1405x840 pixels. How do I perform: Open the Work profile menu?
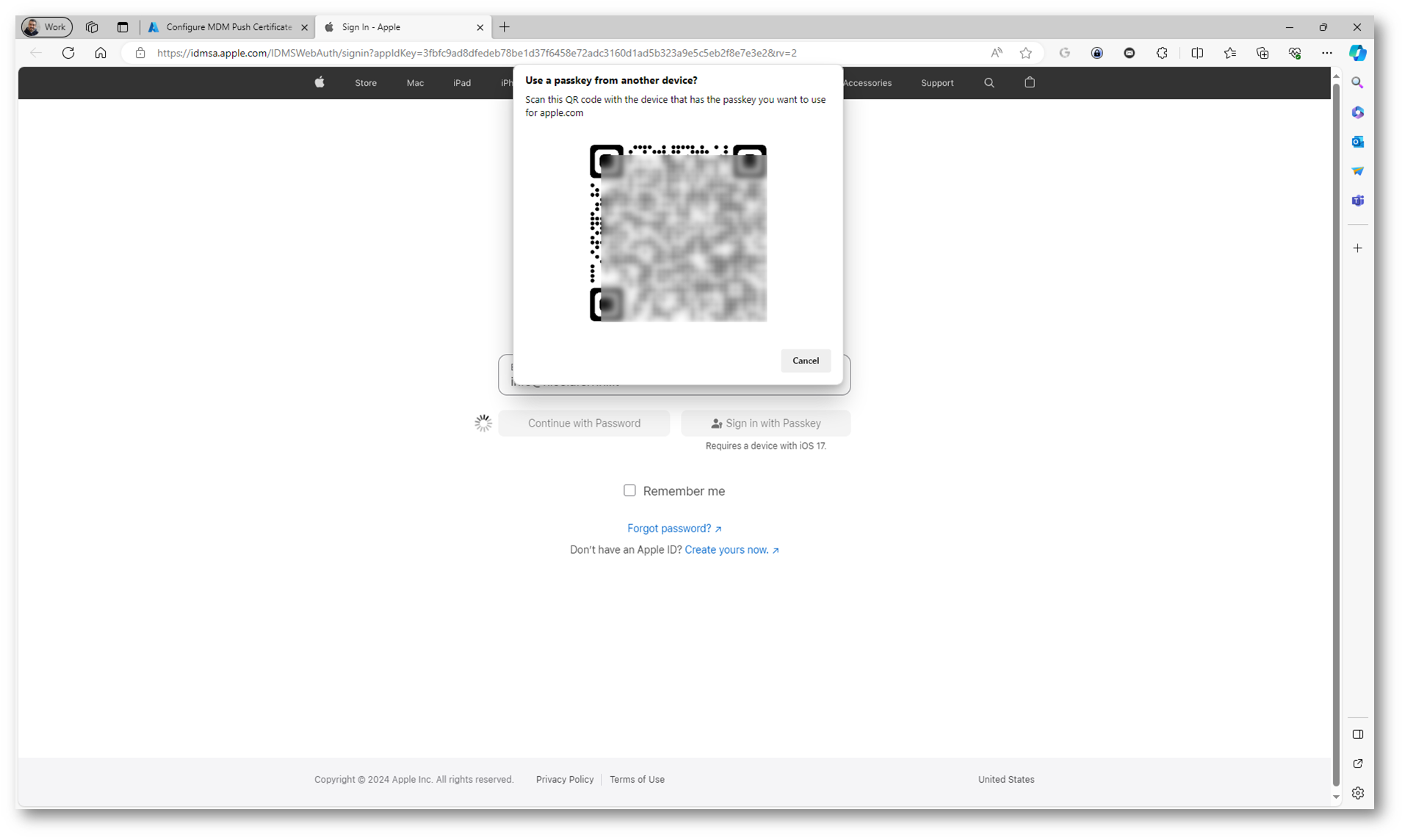pyautogui.click(x=46, y=27)
